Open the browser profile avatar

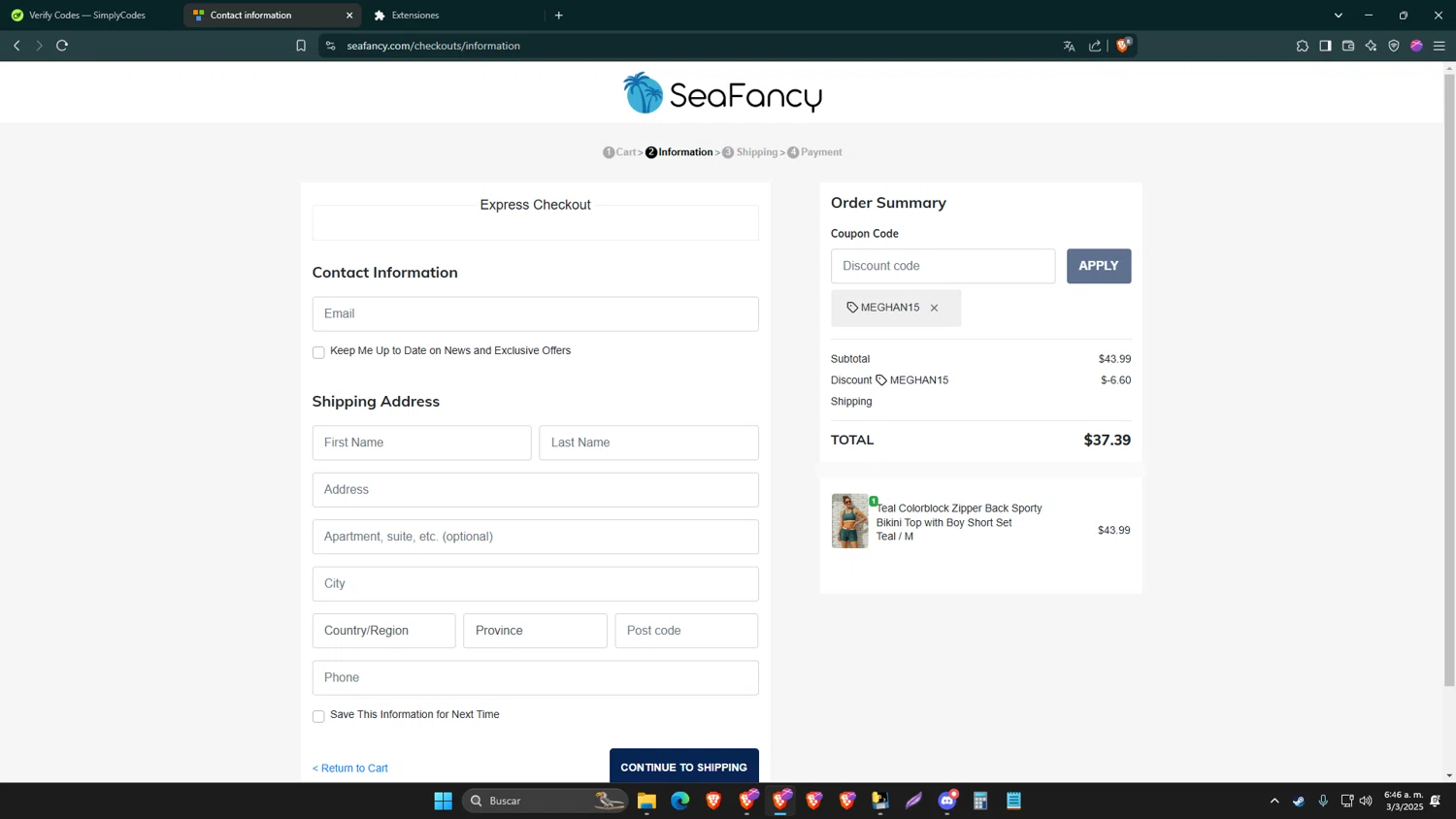click(1416, 46)
